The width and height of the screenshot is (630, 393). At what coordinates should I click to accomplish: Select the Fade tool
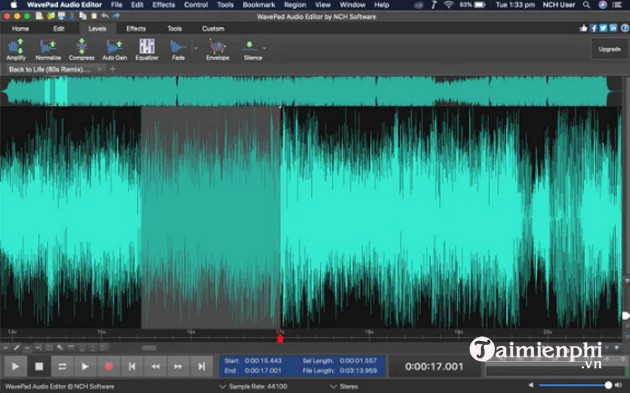coord(178,49)
